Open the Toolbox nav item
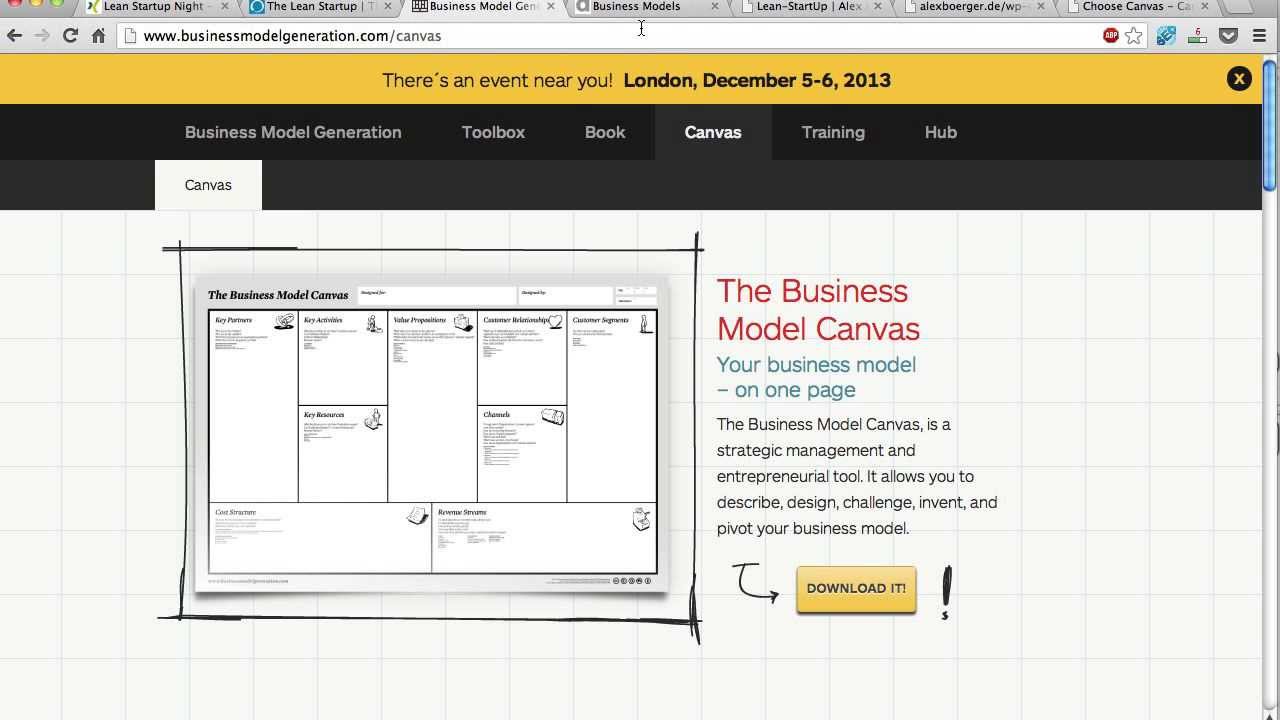Image resolution: width=1280 pixels, height=720 pixels. click(493, 132)
